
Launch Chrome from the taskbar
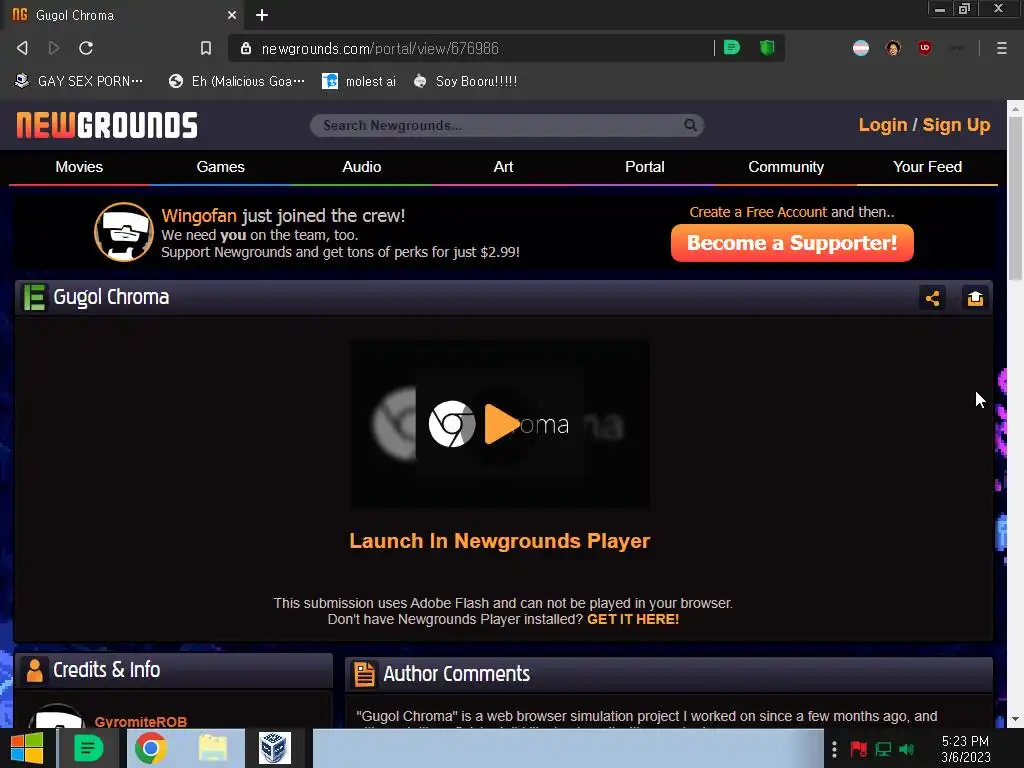(x=150, y=748)
